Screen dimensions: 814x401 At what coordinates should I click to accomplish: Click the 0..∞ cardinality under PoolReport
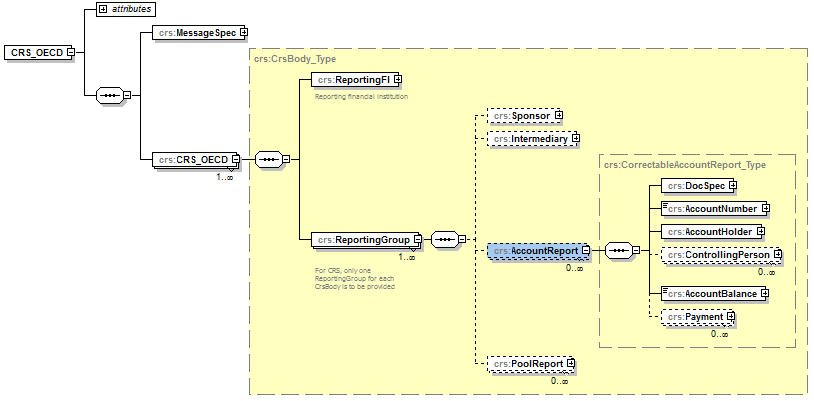[560, 381]
